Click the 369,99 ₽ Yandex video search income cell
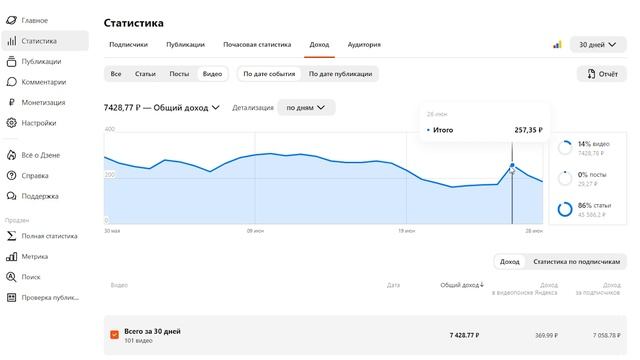This screenshot has height=360, width=640. point(547,335)
